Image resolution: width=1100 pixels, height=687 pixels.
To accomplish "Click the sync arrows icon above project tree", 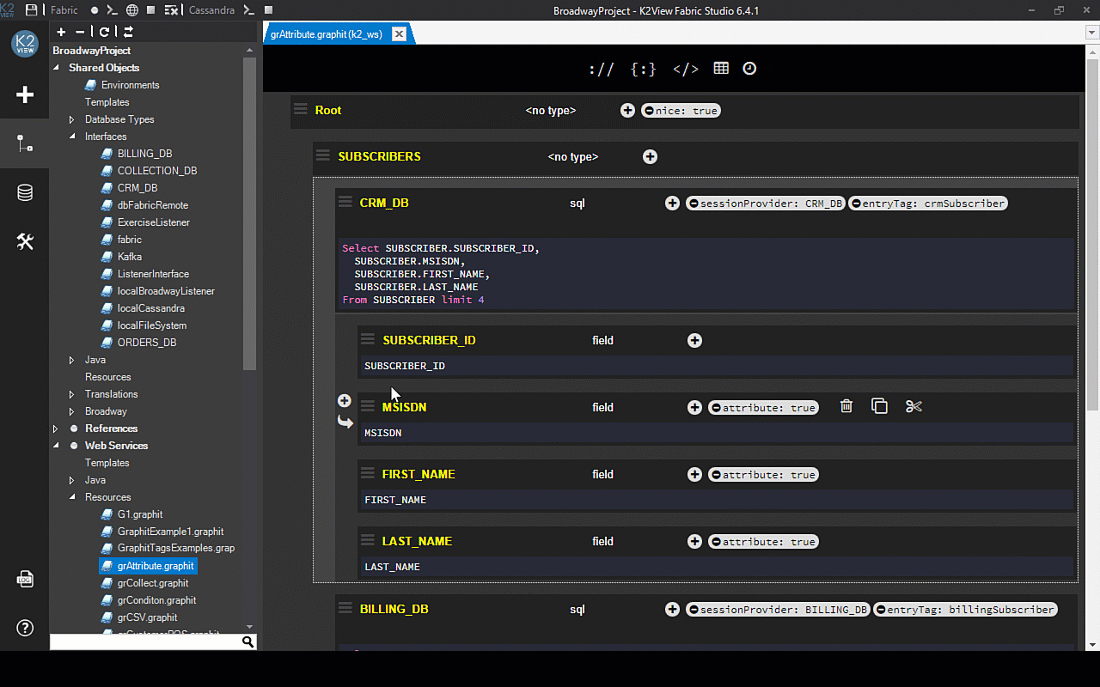I will [128, 32].
